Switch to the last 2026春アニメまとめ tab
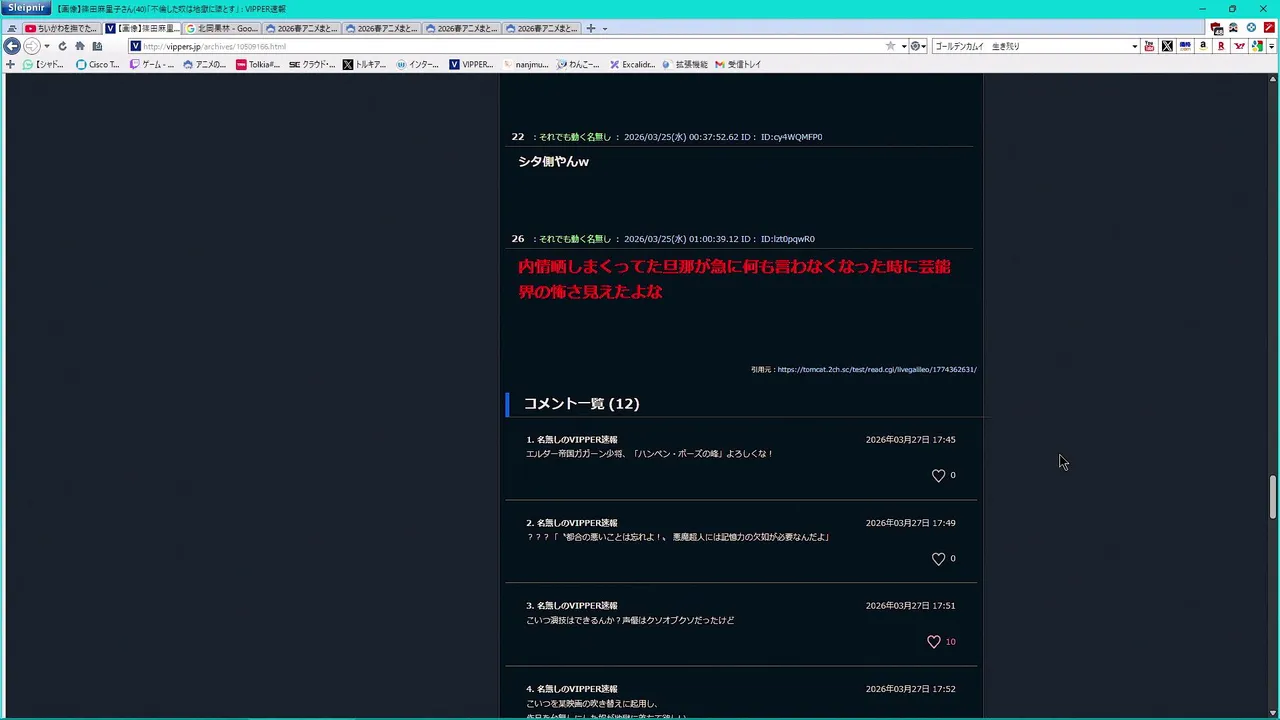This screenshot has width=1280, height=720. click(541, 28)
